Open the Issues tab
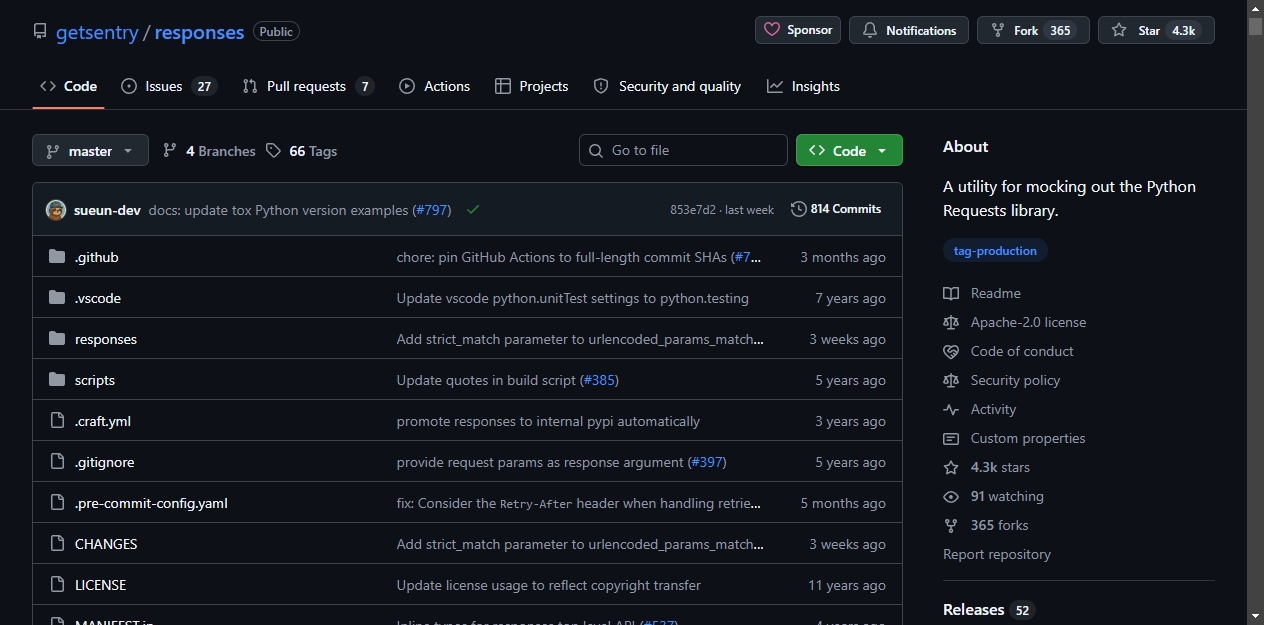Screen dimensions: 1264x625 click(x=168, y=86)
